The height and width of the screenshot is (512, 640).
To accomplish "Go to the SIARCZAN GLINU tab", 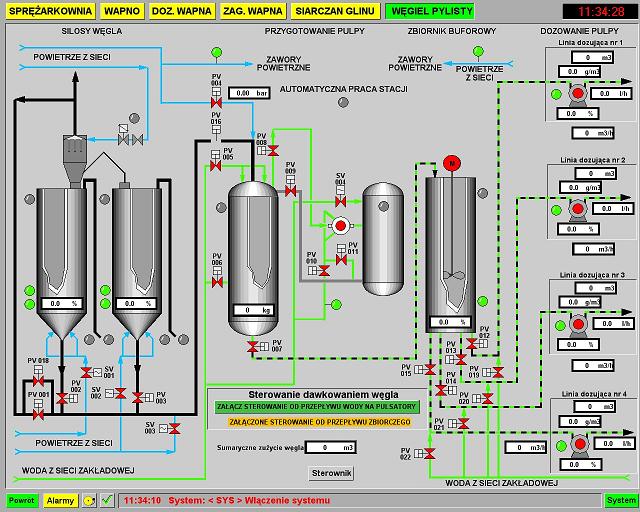I will coord(335,11).
